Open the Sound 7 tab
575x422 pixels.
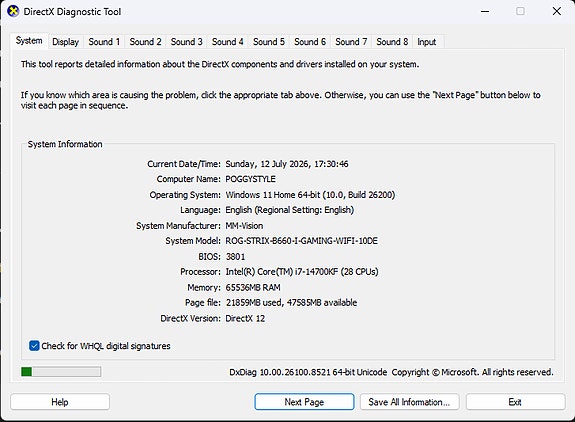pos(351,42)
